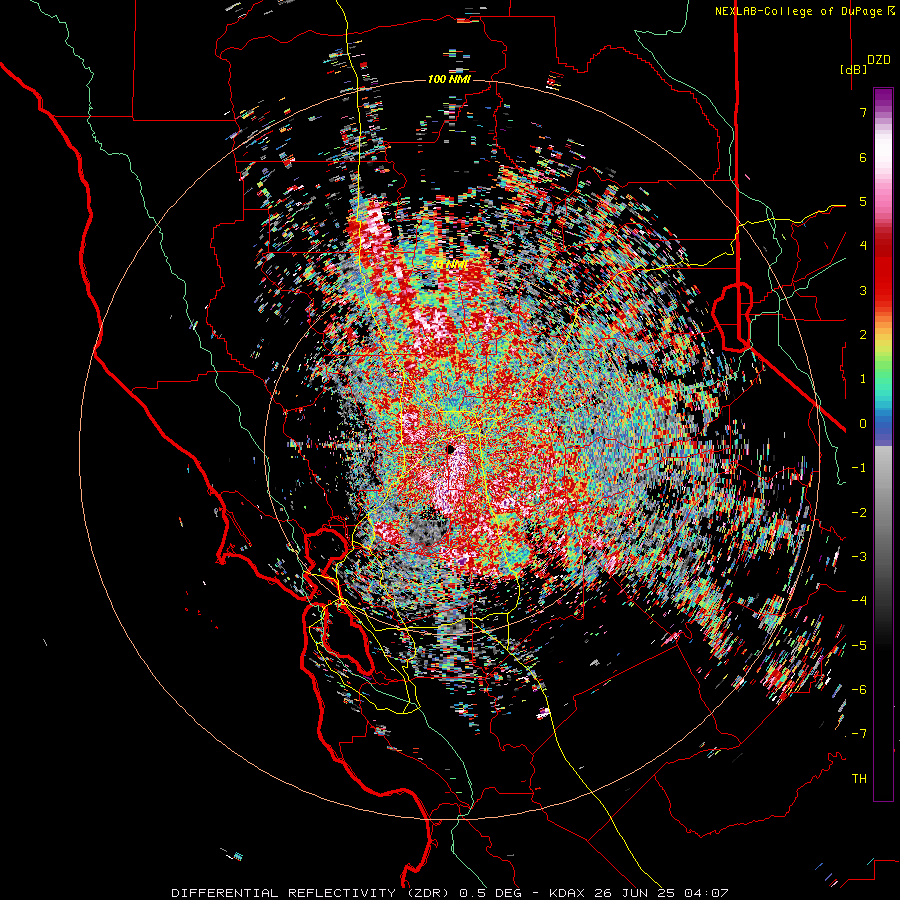Click the Differential Reflectivity caption text
Image resolution: width=900 pixels, height=900 pixels.
451,893
